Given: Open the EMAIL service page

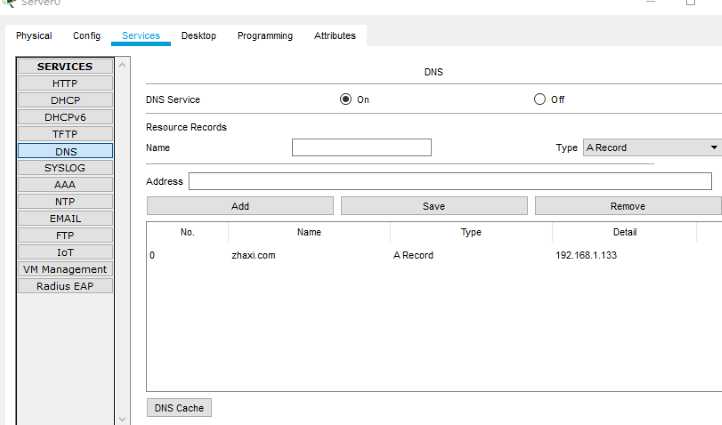Looking at the screenshot, I should 65,218.
